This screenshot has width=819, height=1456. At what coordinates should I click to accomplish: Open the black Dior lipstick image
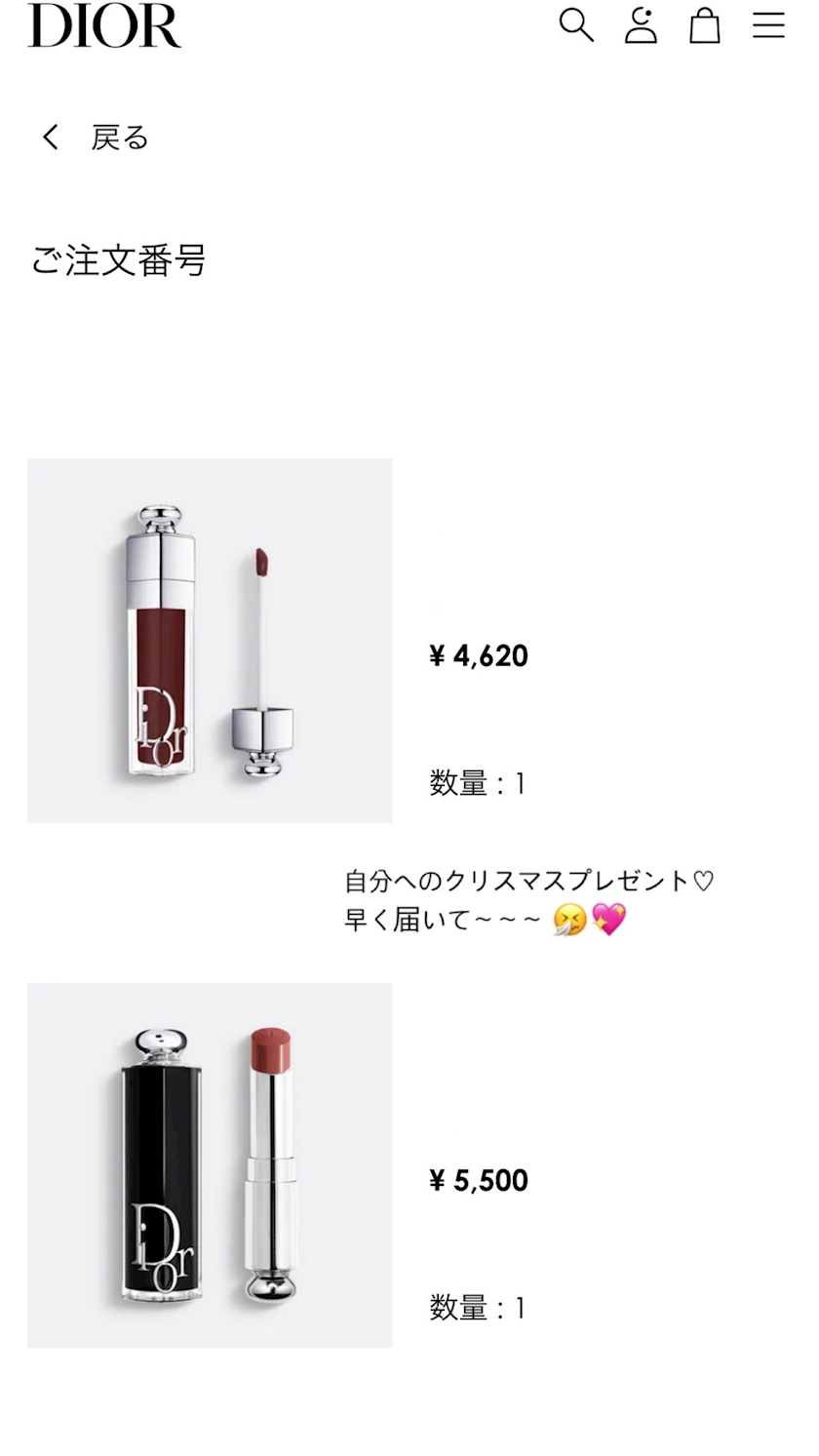210,1165
